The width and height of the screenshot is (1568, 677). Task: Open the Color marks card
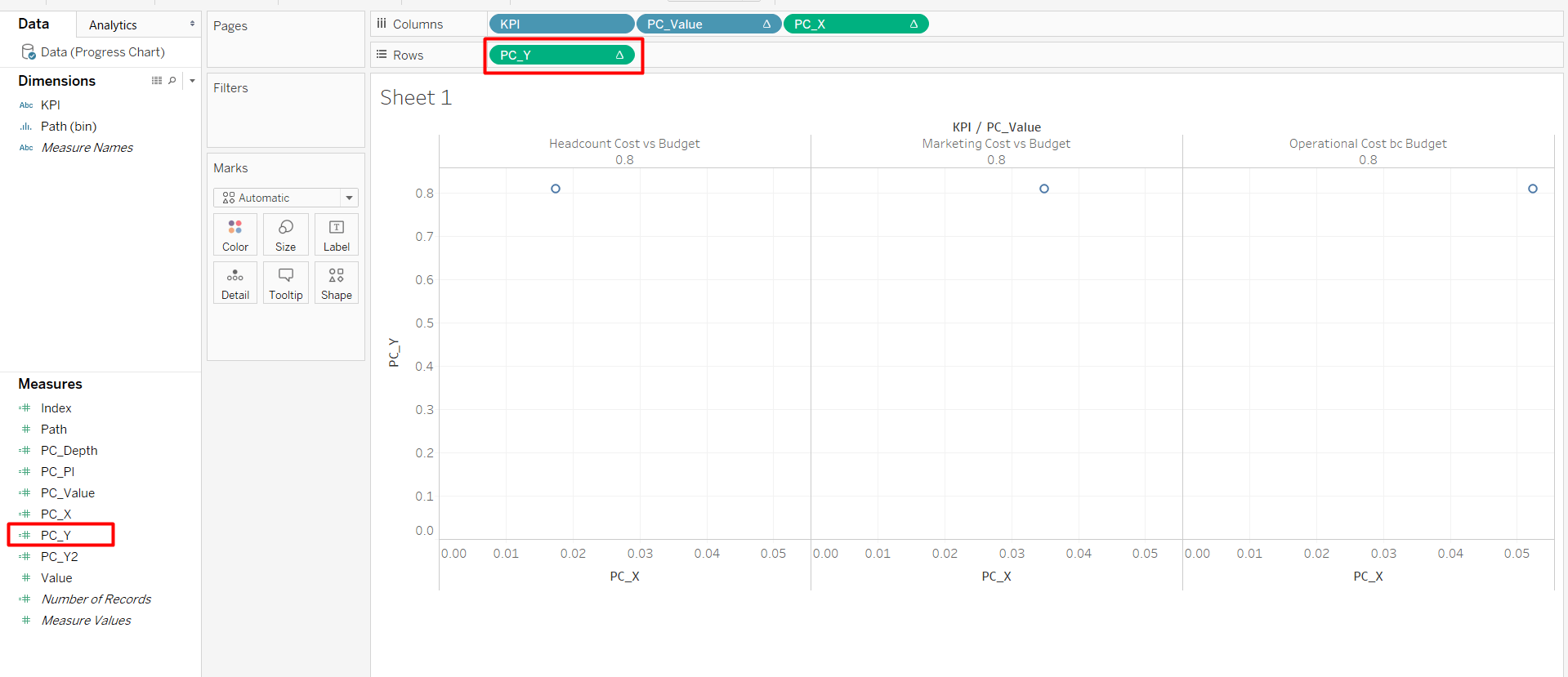click(x=235, y=234)
